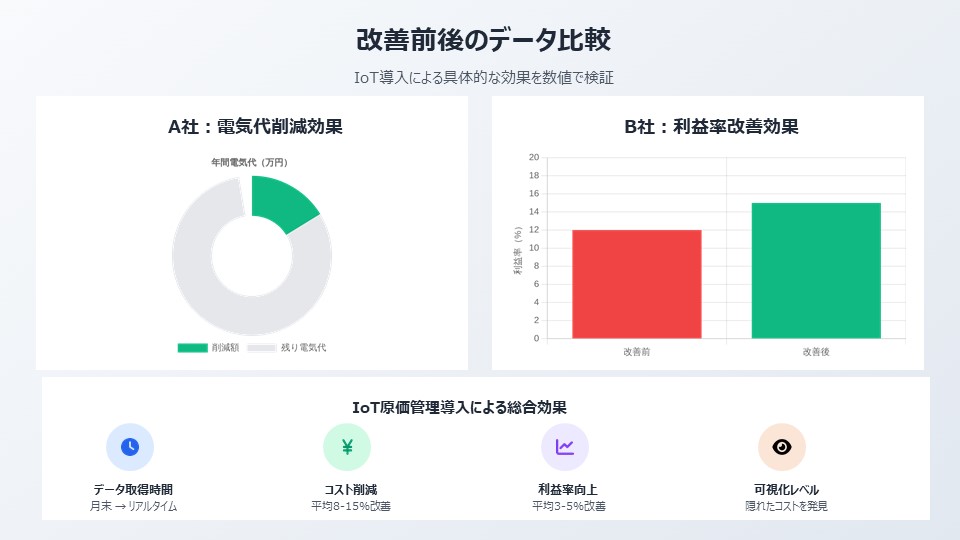This screenshot has height=540, width=960.
Task: Click the purple line chart icon
Action: coord(564,447)
